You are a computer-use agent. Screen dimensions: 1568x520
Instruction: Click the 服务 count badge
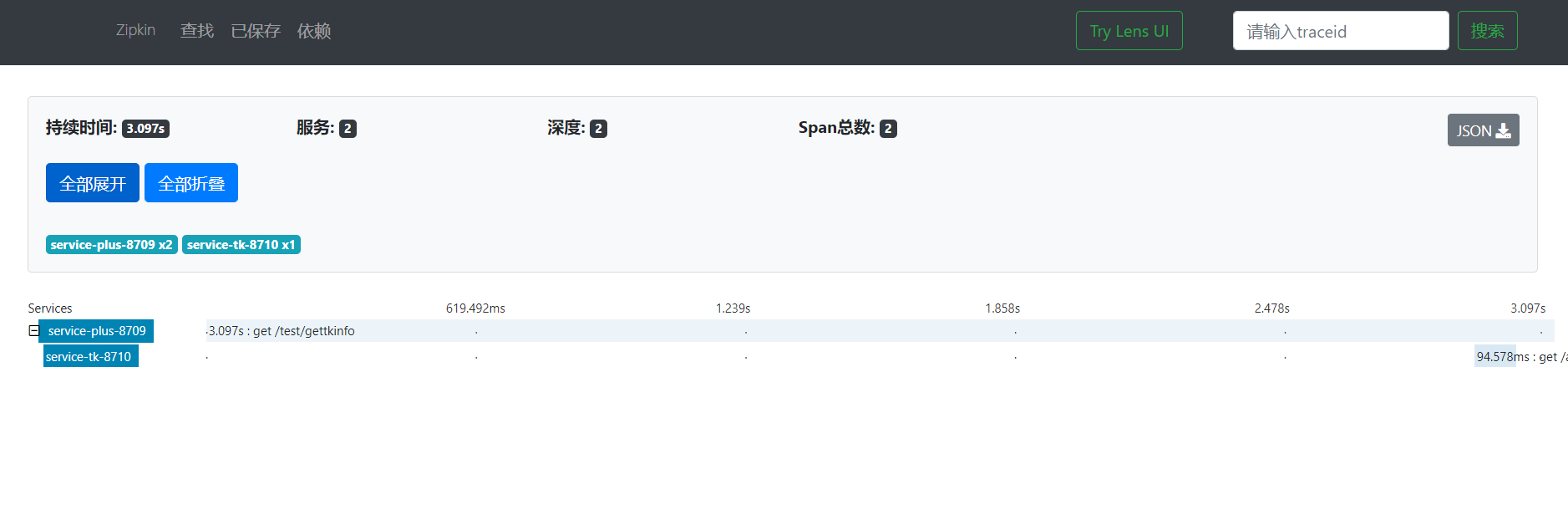[x=348, y=129]
